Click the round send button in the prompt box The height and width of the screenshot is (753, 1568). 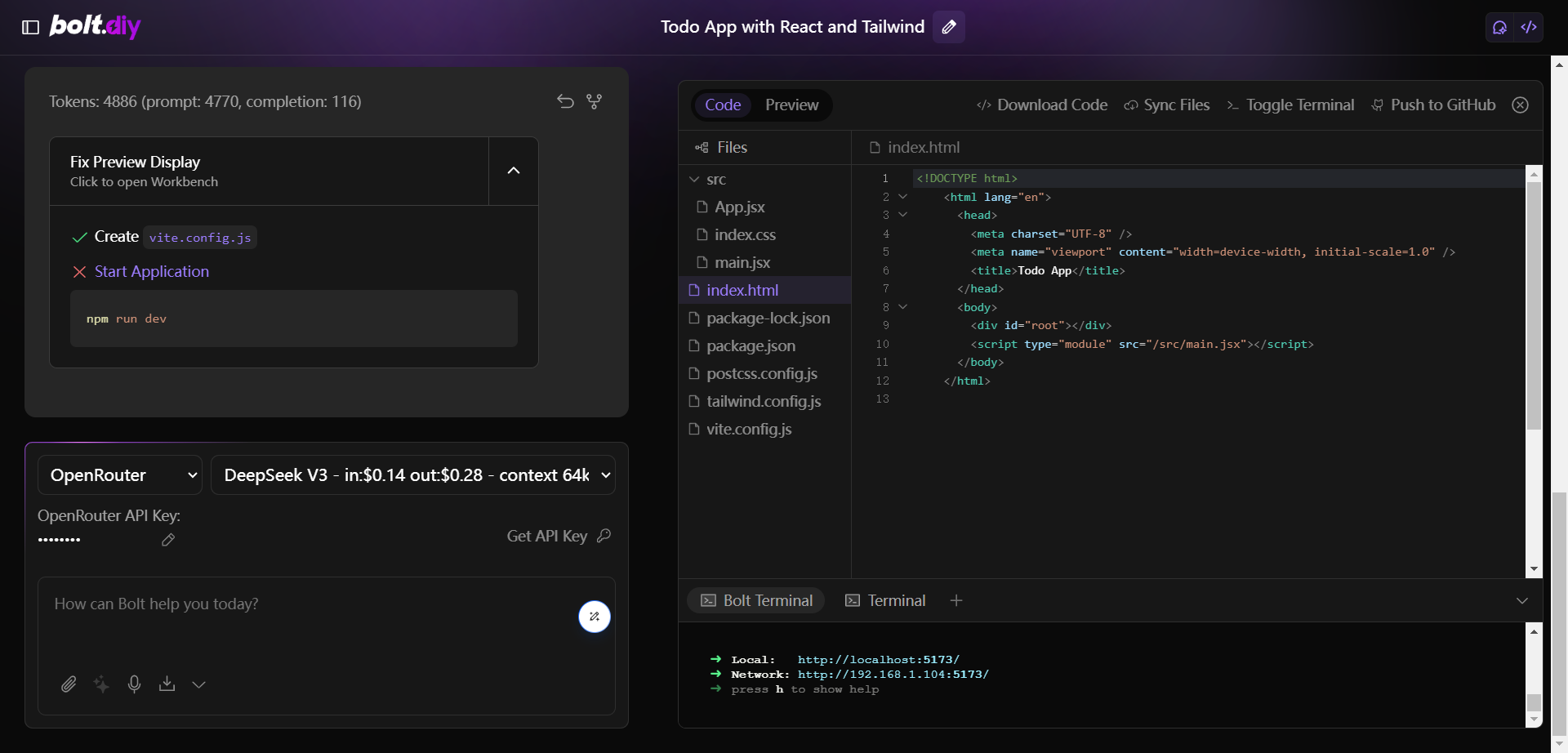click(595, 617)
